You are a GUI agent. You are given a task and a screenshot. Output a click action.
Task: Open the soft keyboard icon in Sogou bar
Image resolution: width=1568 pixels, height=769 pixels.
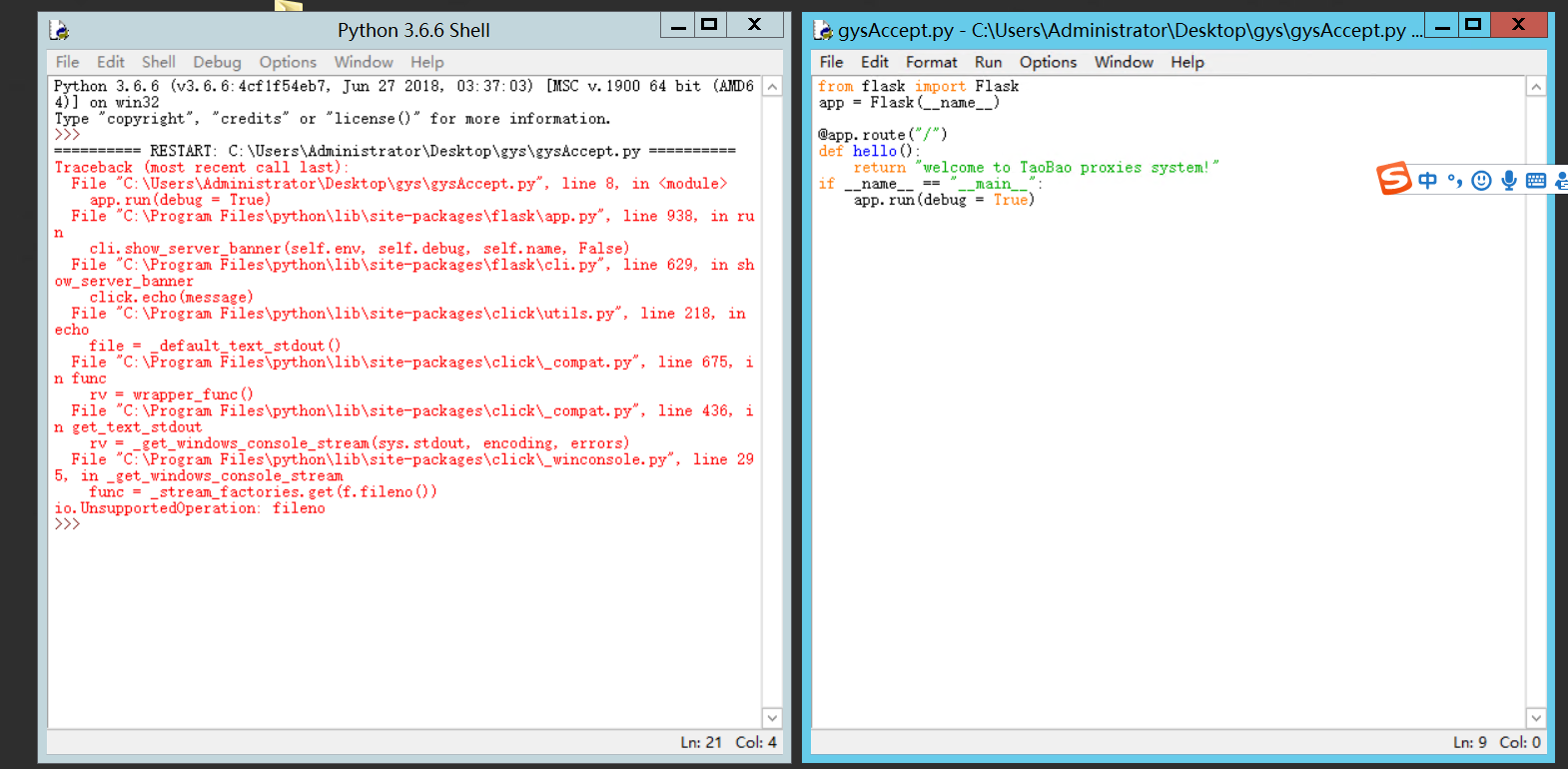1536,181
